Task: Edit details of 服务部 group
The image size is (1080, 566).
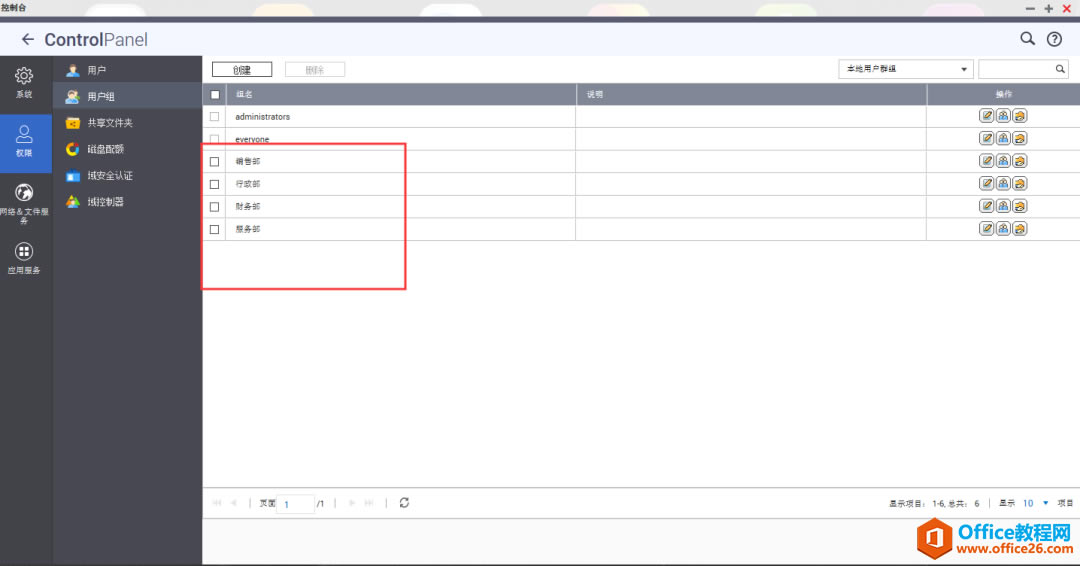Action: coord(986,229)
